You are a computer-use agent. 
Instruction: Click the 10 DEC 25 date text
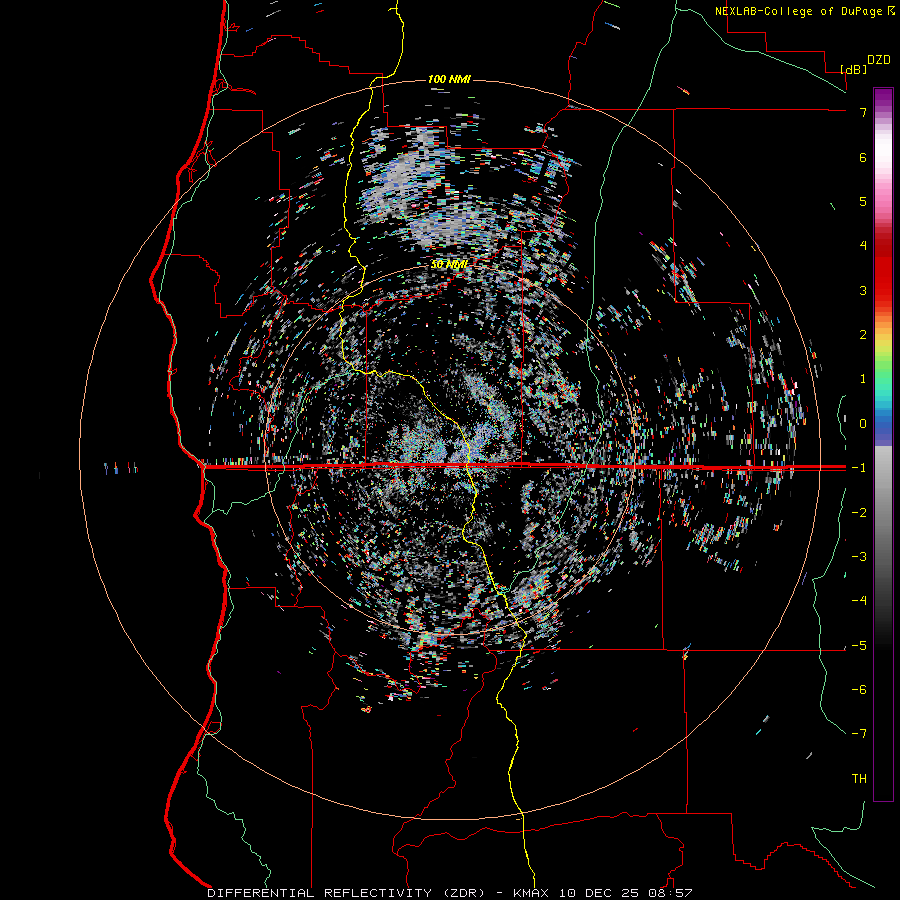tap(600, 893)
